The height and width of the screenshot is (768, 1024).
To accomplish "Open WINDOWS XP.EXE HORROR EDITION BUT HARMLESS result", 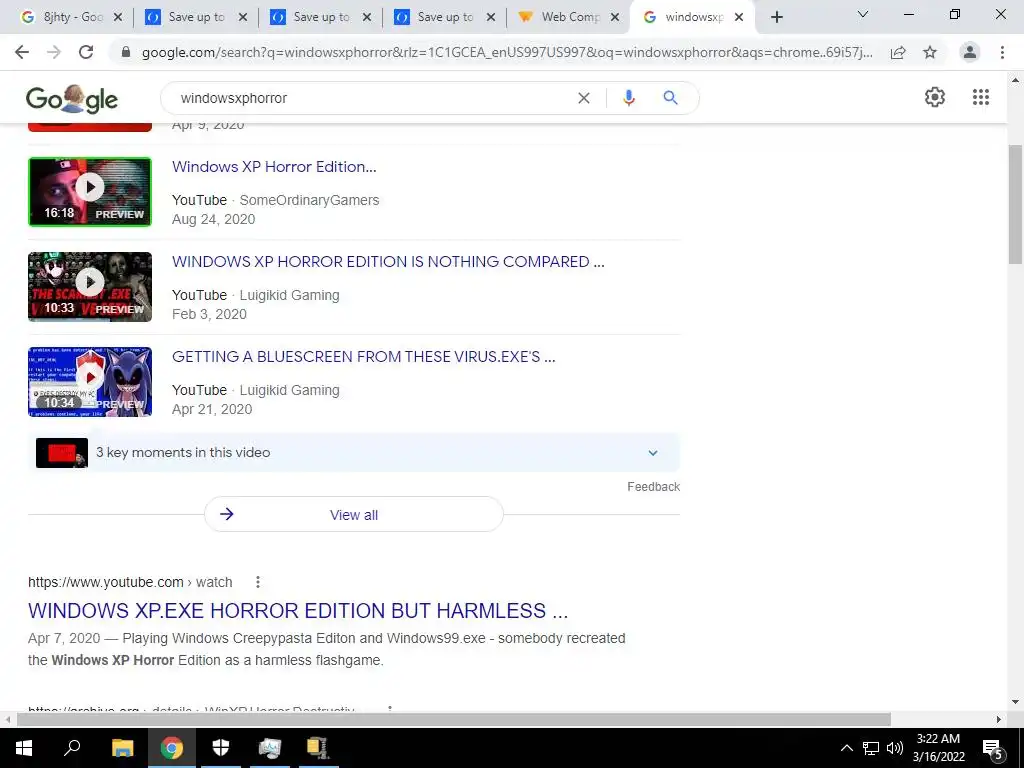I will (298, 611).
